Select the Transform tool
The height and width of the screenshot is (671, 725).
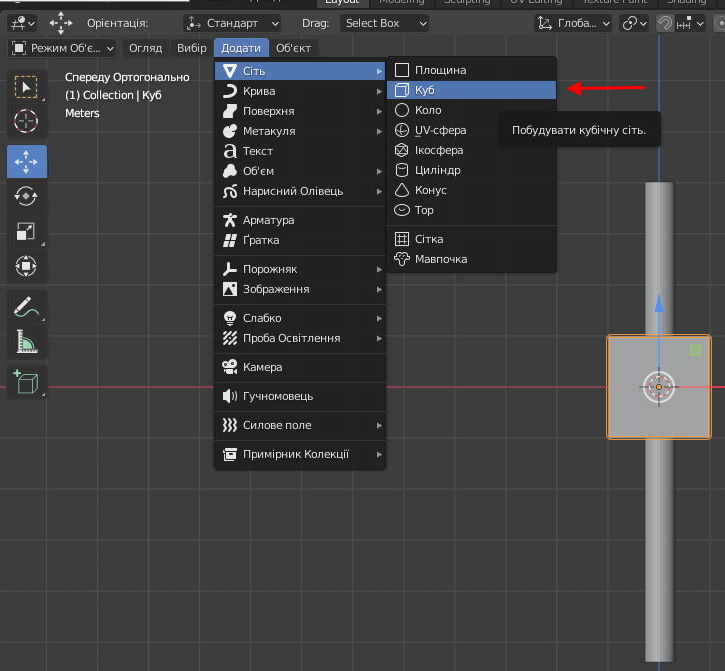26,266
